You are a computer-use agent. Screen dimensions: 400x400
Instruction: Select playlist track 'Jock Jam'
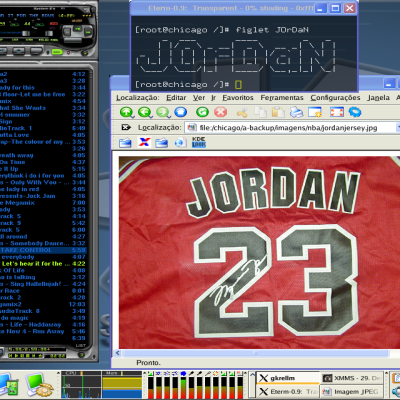[x=43, y=196]
